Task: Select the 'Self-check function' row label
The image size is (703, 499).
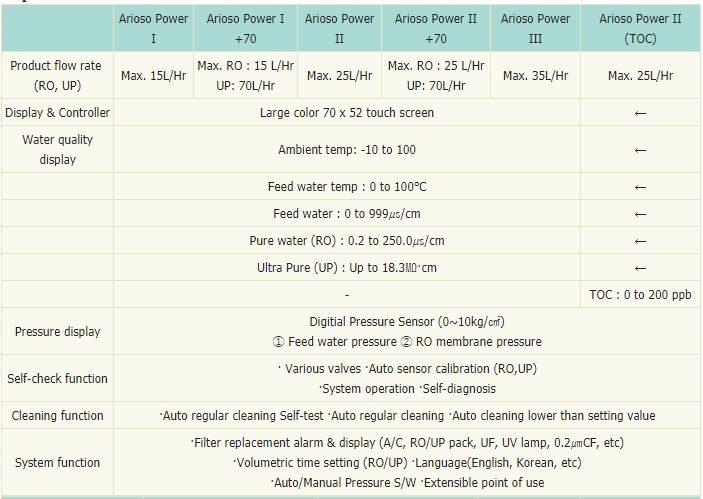Action: (x=57, y=378)
